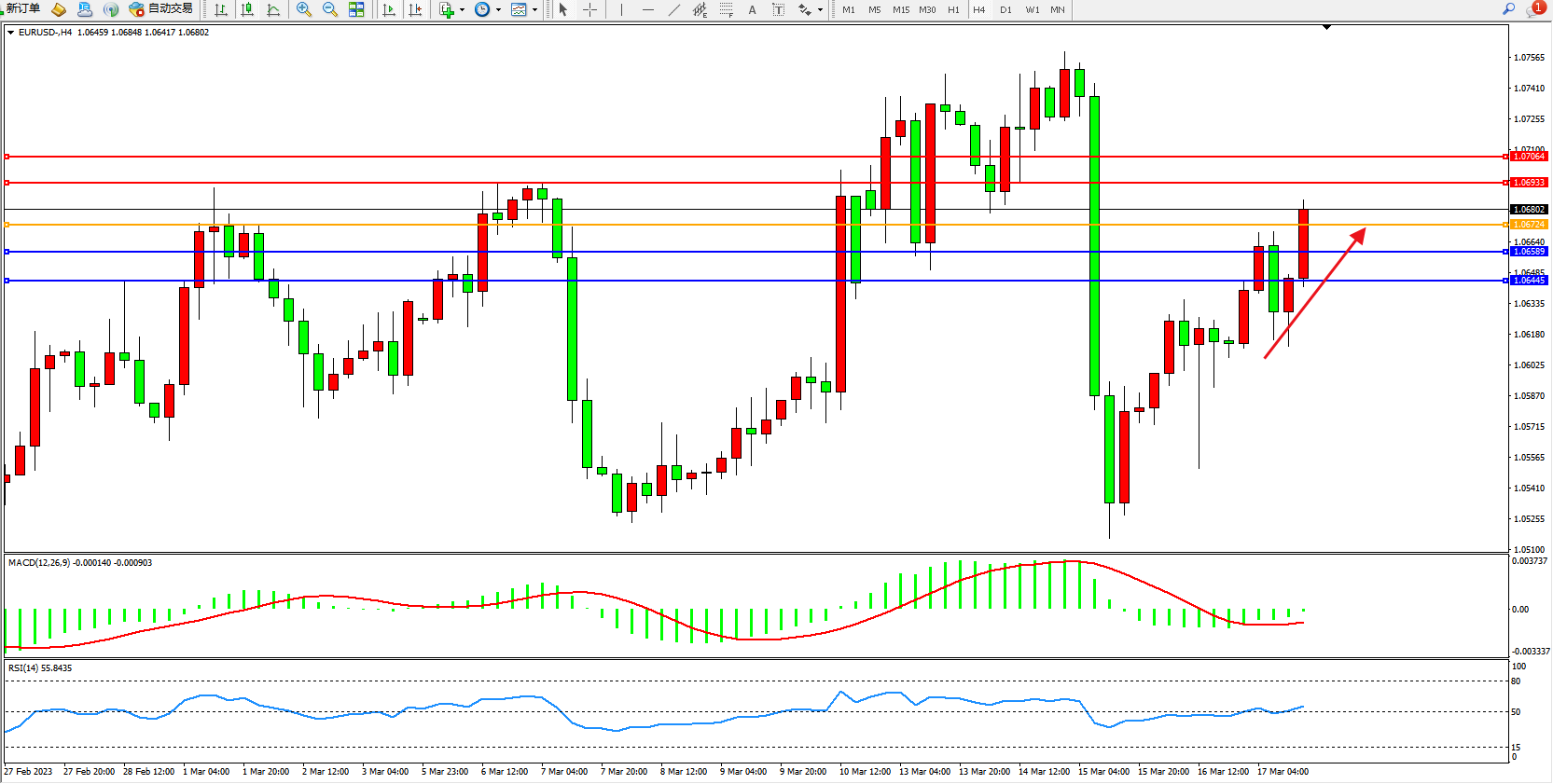Select the trendline drawing tool

[673, 9]
